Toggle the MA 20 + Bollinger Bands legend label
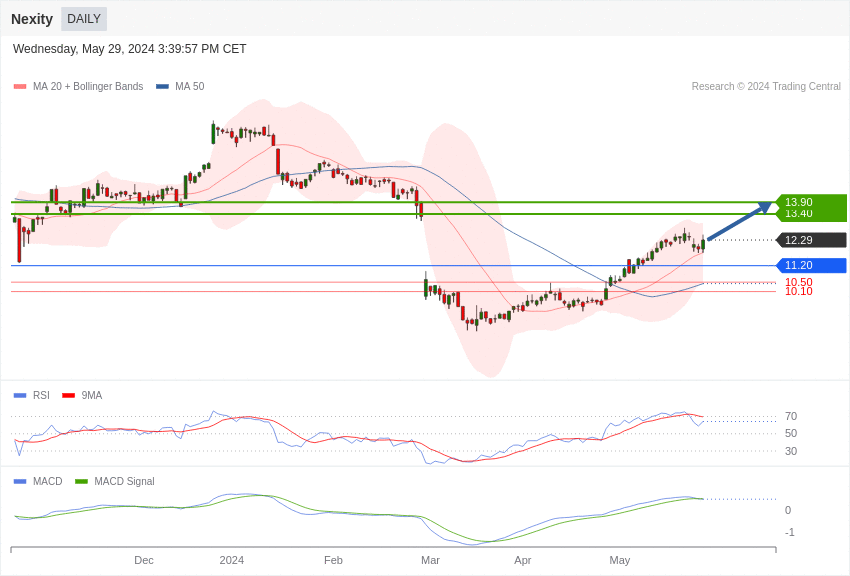This screenshot has height=576, width=850. [88, 87]
